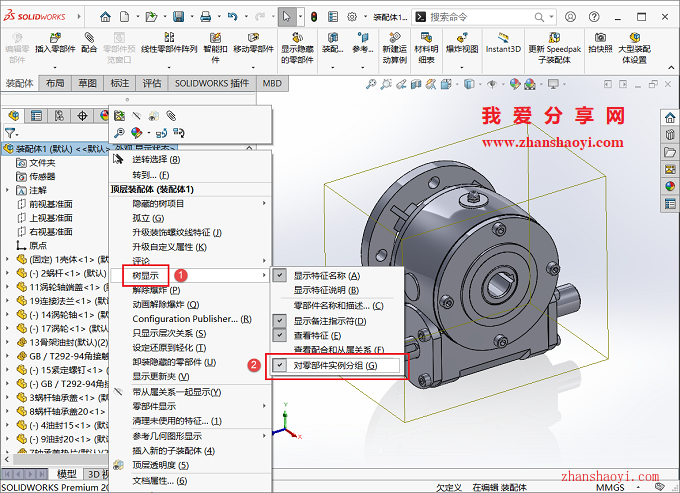This screenshot has width=680, height=493.
Task: Expand the 注解 tree node
Action: point(7,190)
